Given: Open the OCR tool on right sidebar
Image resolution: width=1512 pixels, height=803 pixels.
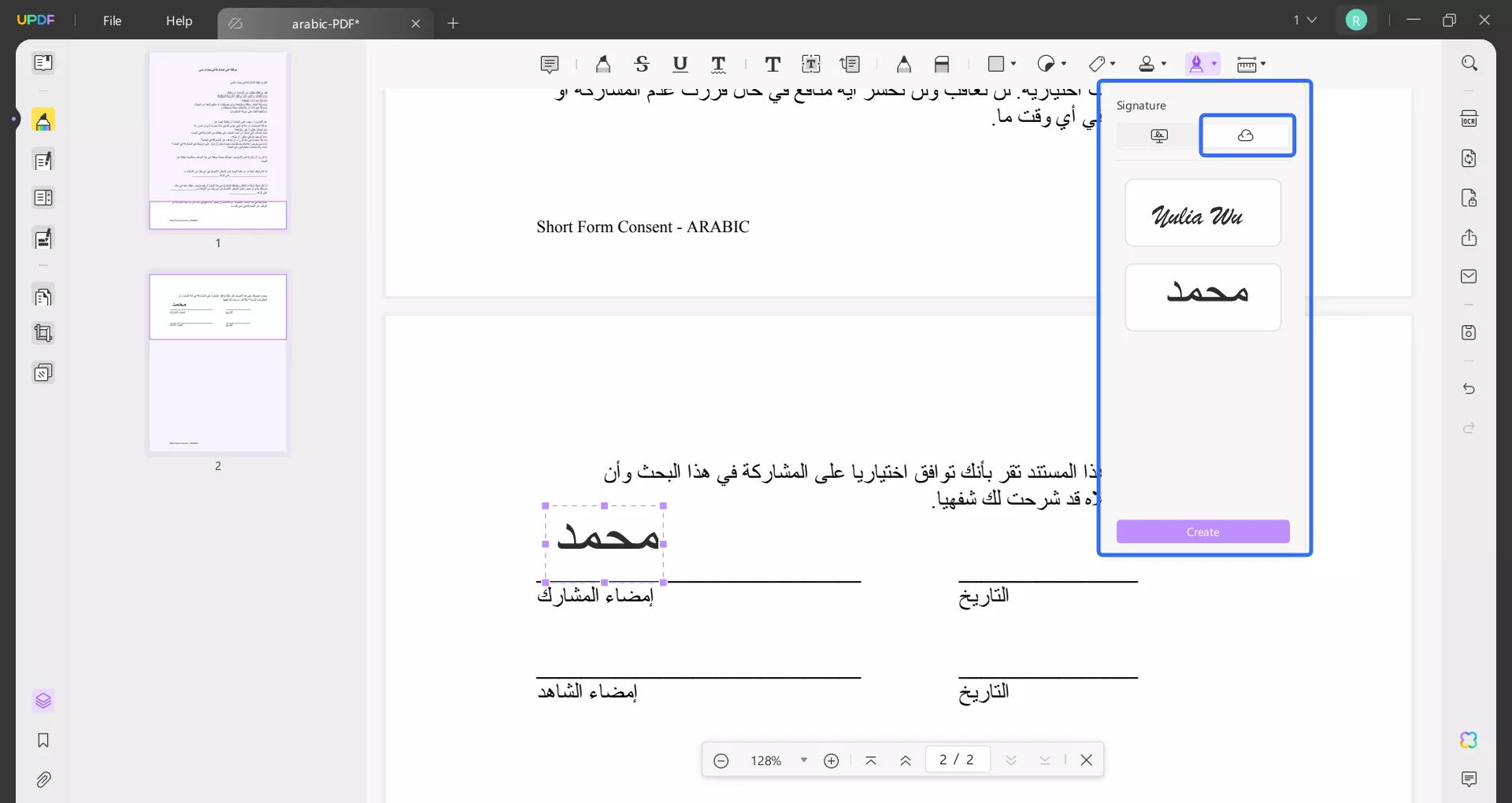Looking at the screenshot, I should (x=1469, y=117).
